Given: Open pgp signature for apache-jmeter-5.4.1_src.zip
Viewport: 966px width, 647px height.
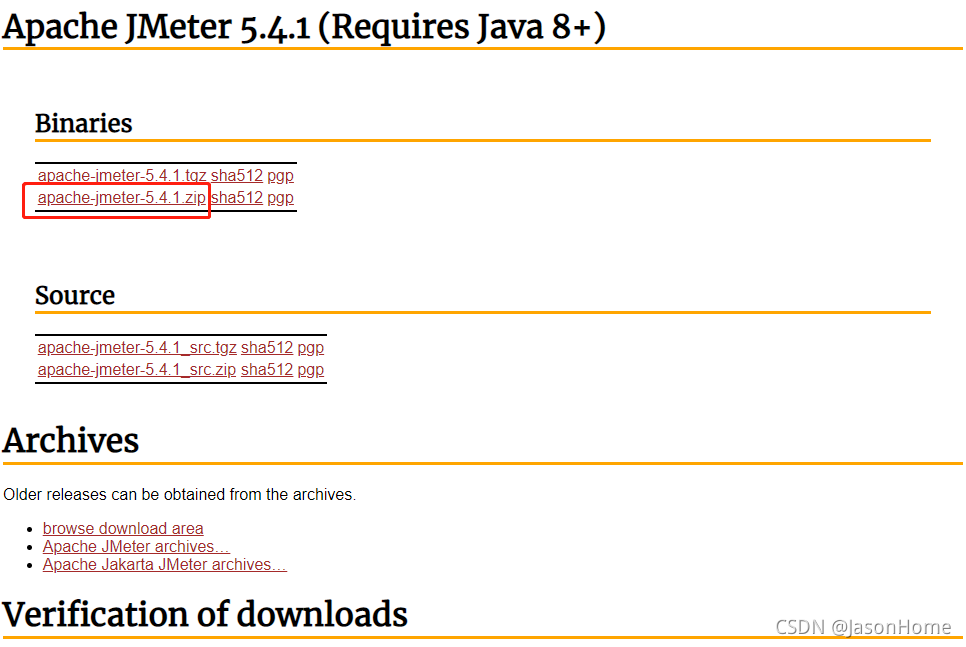Looking at the screenshot, I should (310, 370).
